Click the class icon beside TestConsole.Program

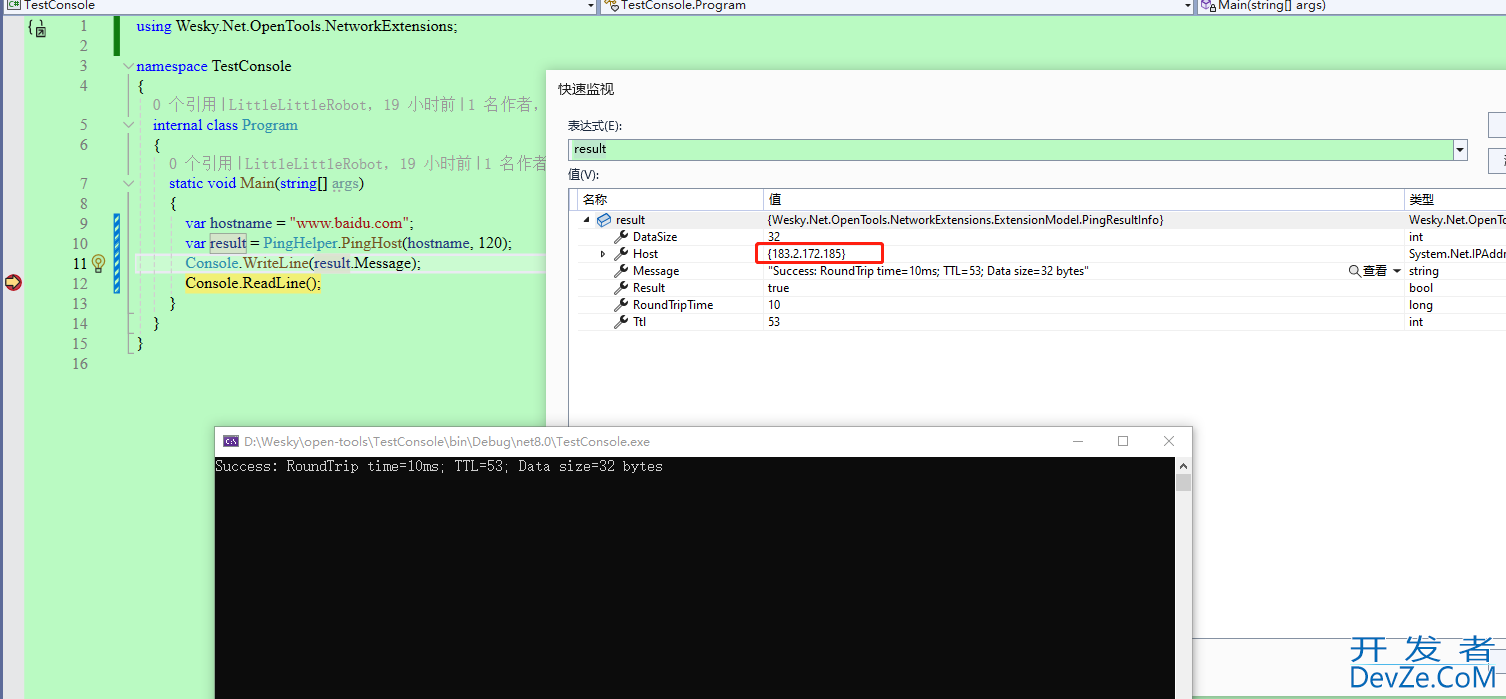click(x=611, y=5)
